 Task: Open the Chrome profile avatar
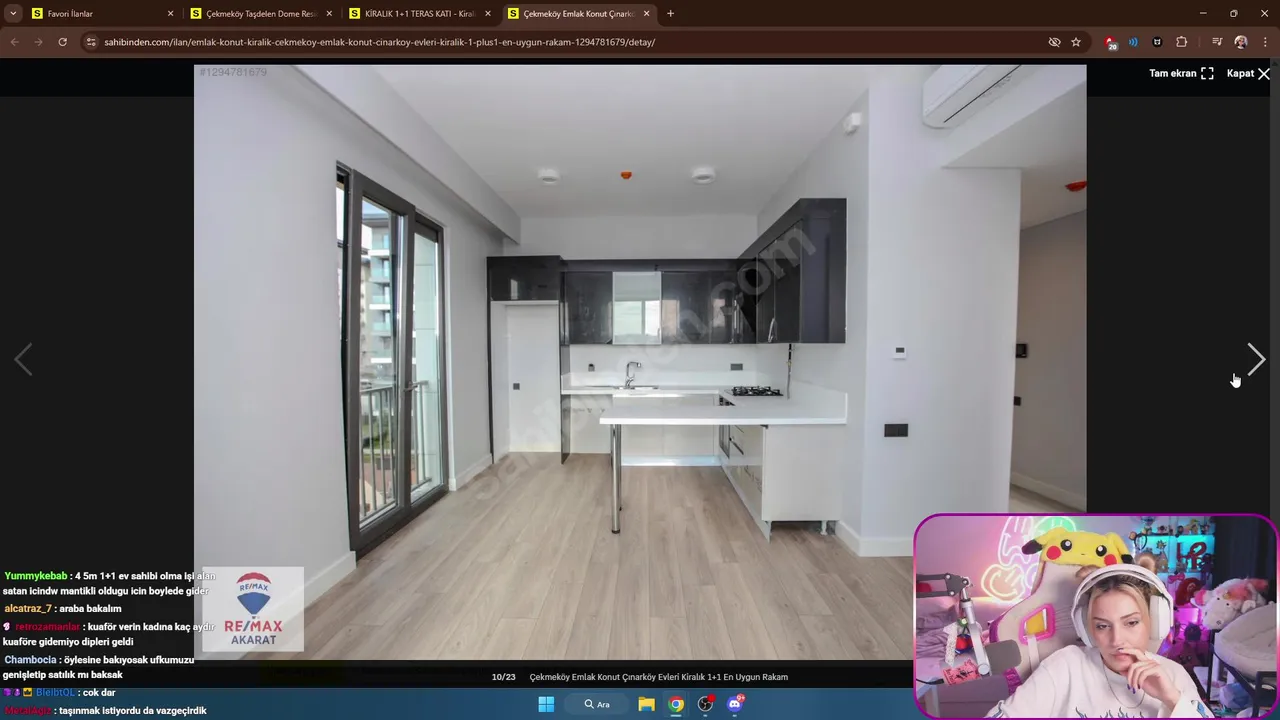tap(1240, 42)
